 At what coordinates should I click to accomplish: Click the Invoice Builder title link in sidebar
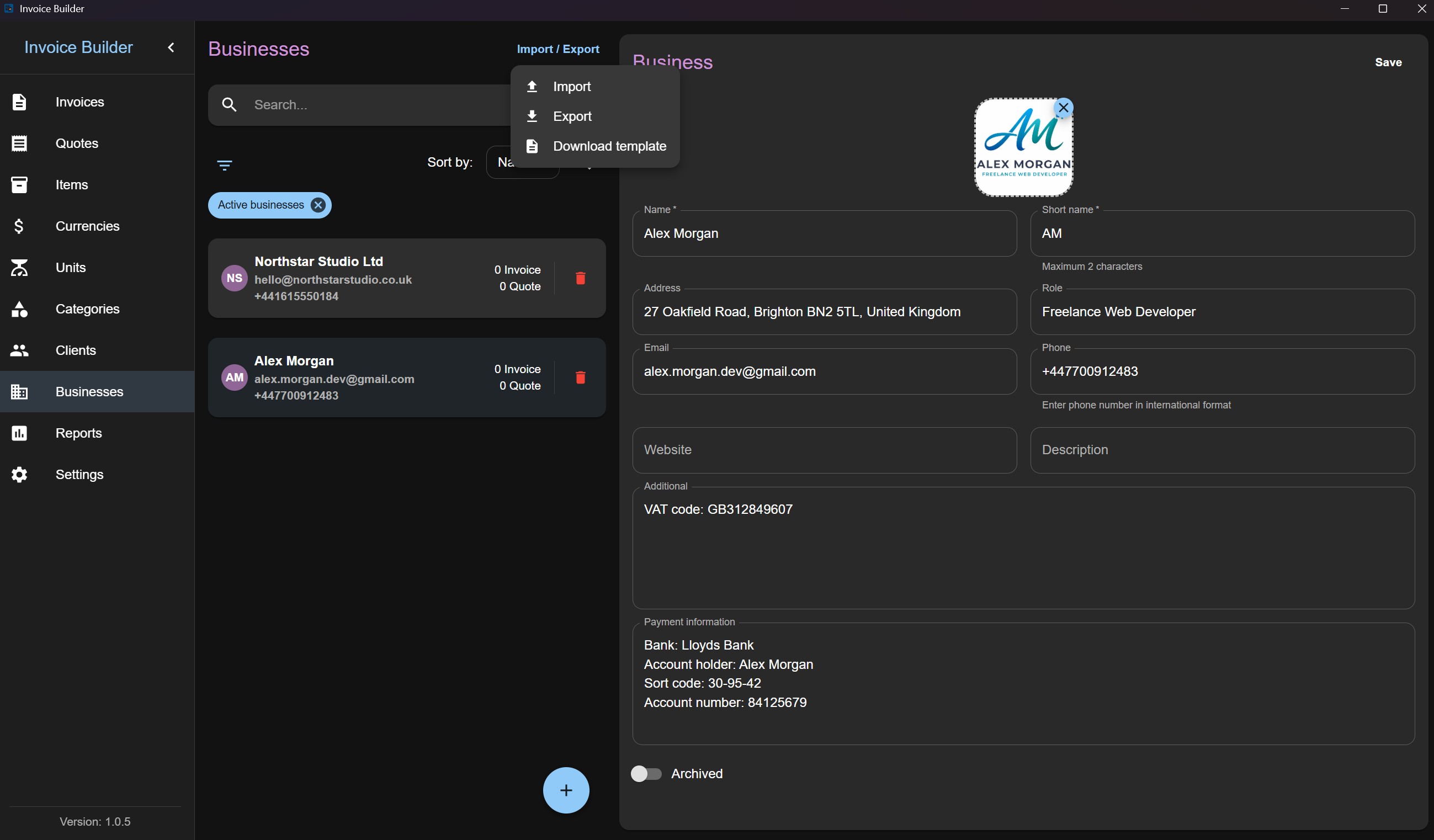coord(78,47)
